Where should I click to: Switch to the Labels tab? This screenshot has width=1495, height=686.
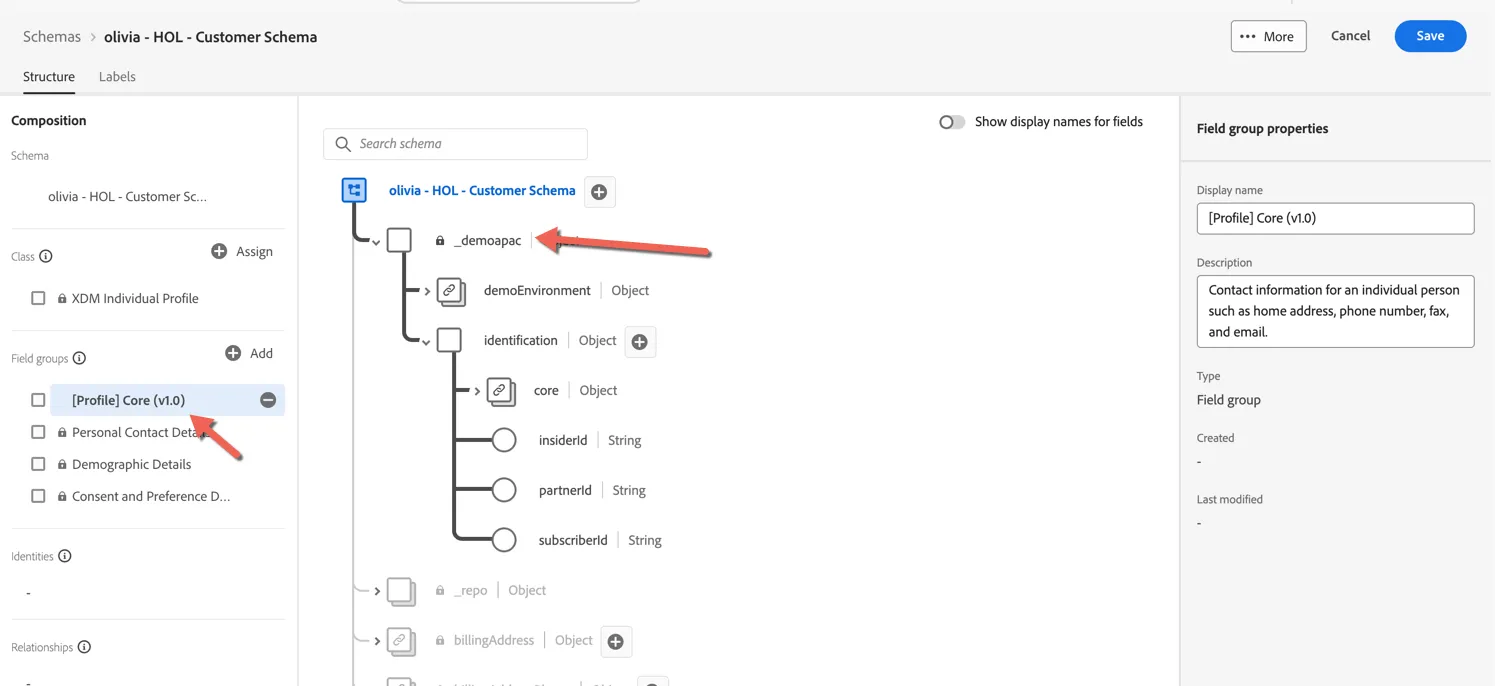pos(117,77)
